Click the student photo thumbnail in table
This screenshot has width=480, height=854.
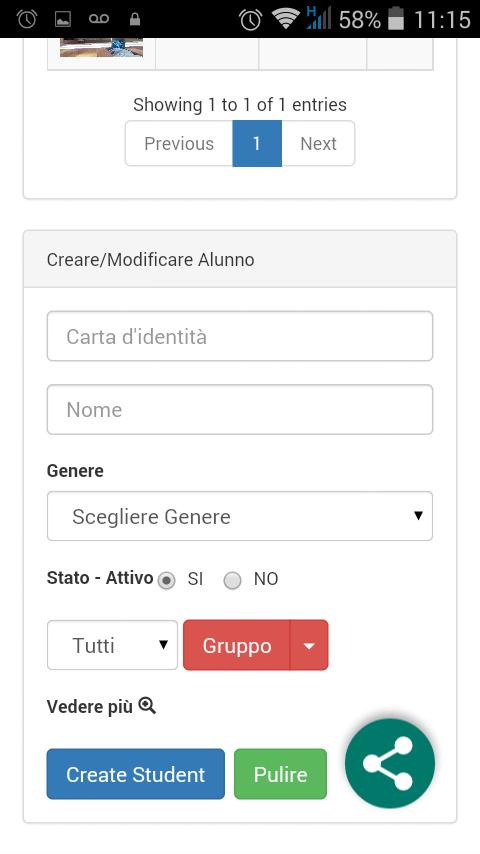(101, 47)
